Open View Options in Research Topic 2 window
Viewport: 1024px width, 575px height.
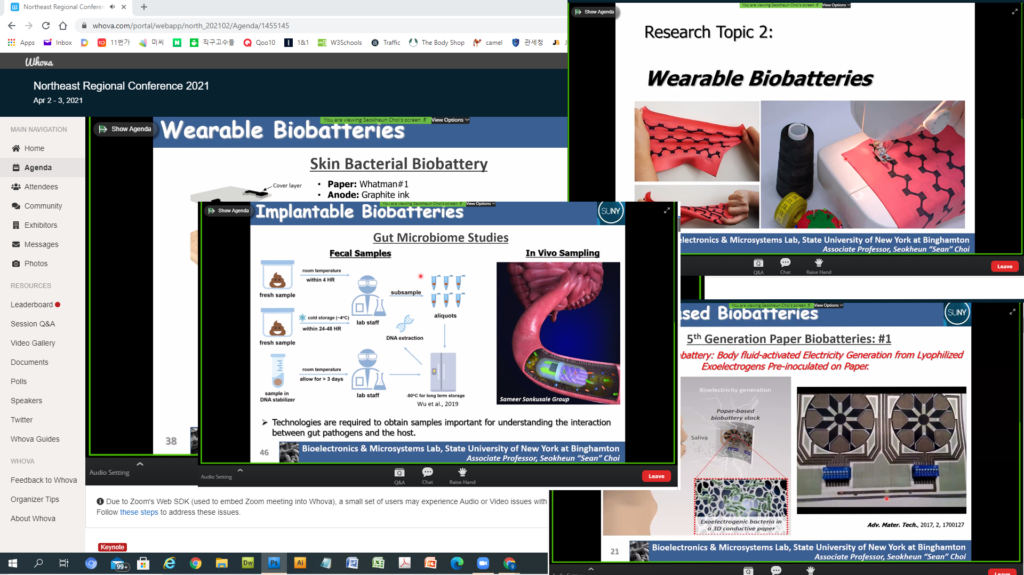tap(835, 5)
